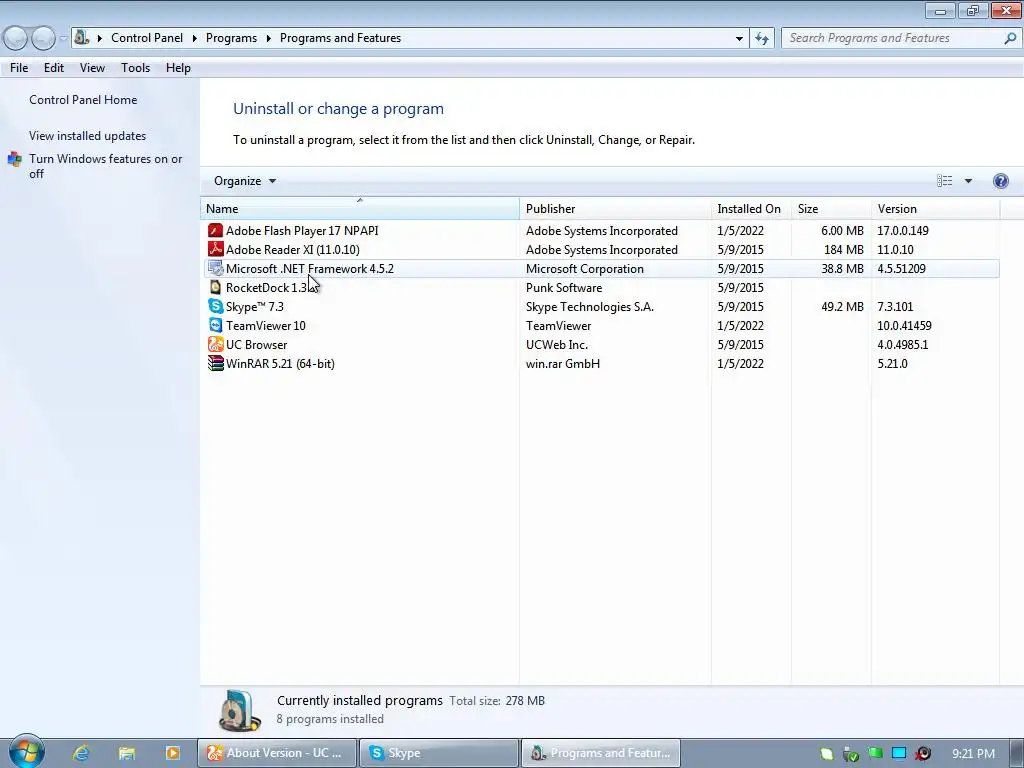
Task: Click the blue monitor tray icon
Action: point(899,753)
